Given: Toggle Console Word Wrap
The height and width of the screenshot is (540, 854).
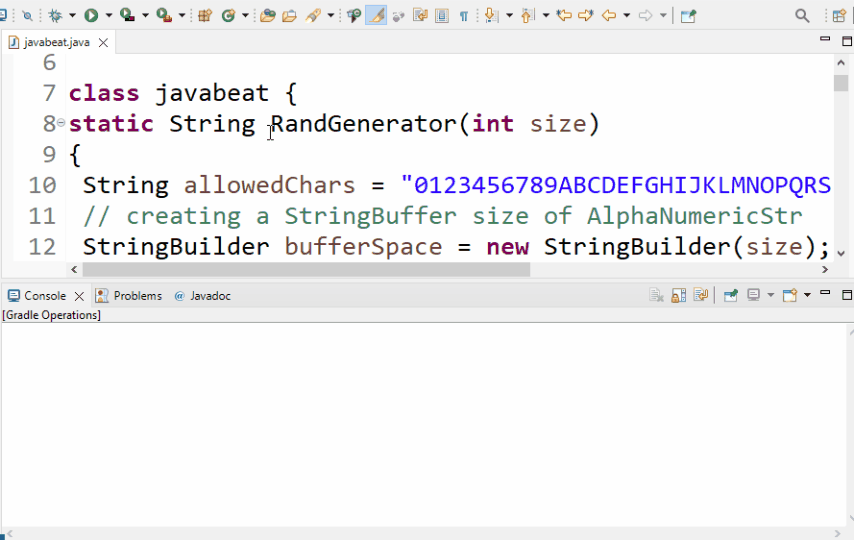Looking at the screenshot, I should coord(700,296).
